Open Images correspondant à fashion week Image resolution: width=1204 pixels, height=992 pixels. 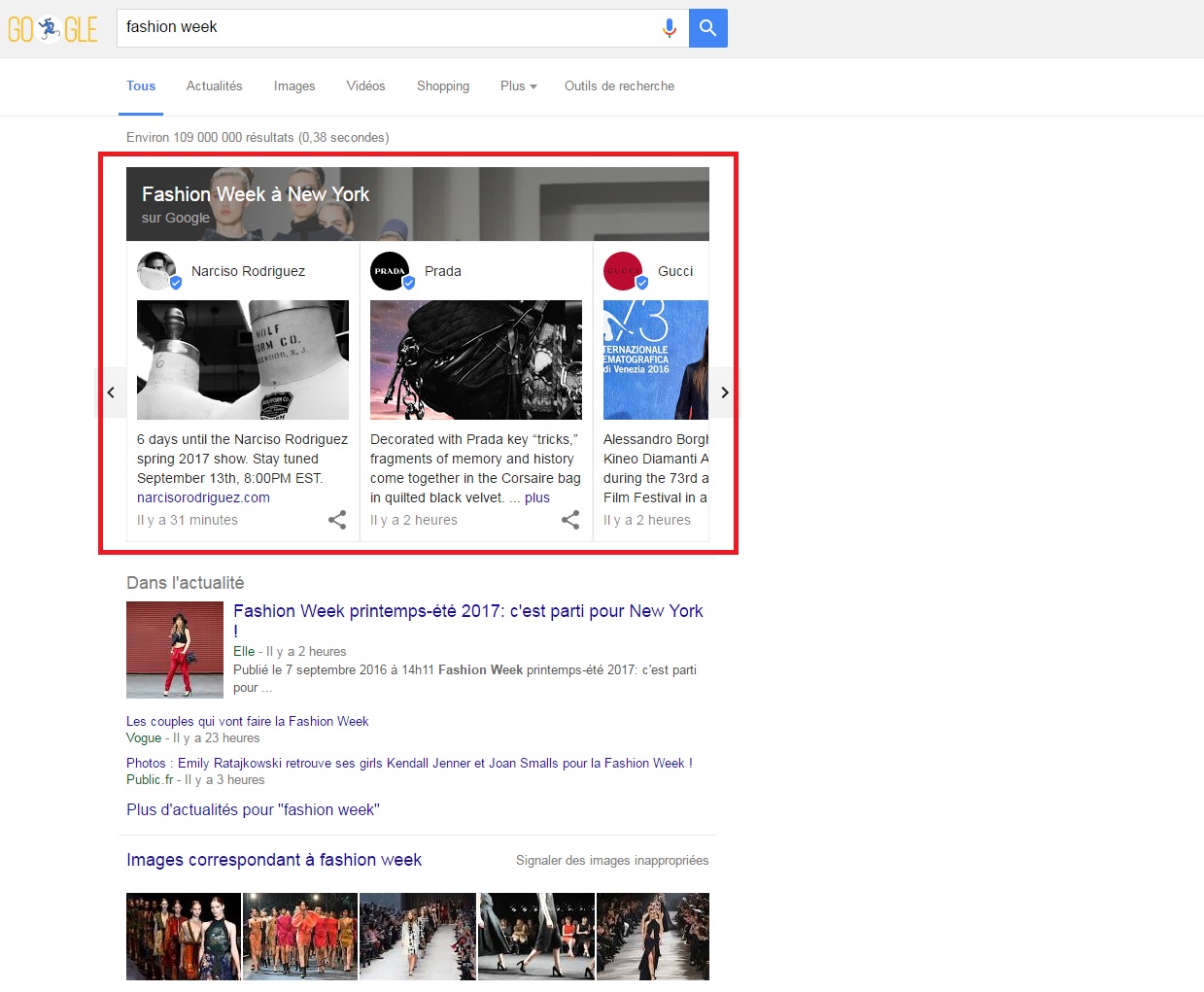click(274, 860)
